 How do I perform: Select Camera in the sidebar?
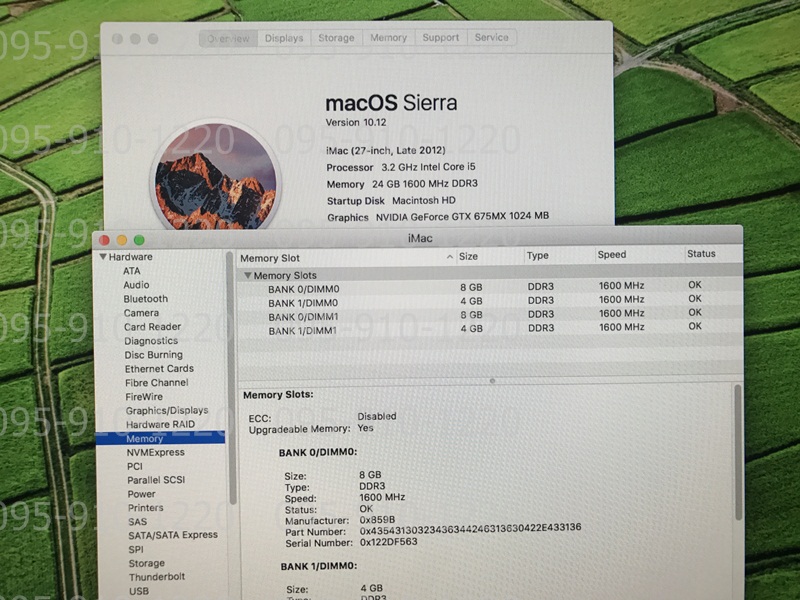click(141, 313)
